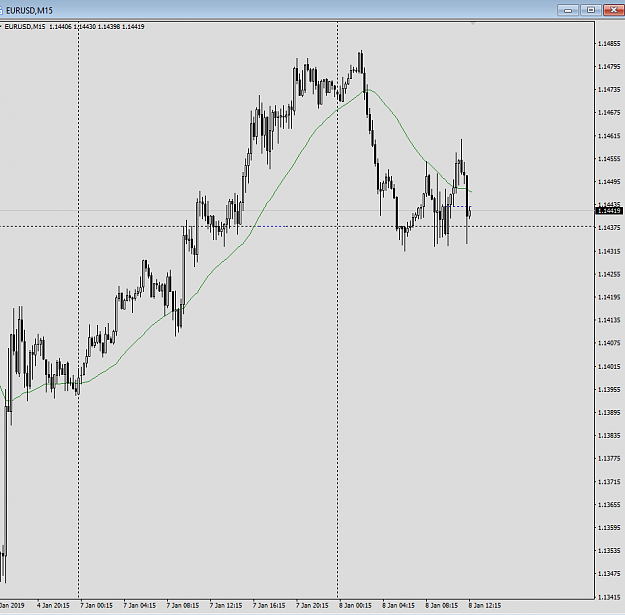Image resolution: width=625 pixels, height=615 pixels.
Task: Click price label 1.13715 on axis
Action: [x=609, y=482]
